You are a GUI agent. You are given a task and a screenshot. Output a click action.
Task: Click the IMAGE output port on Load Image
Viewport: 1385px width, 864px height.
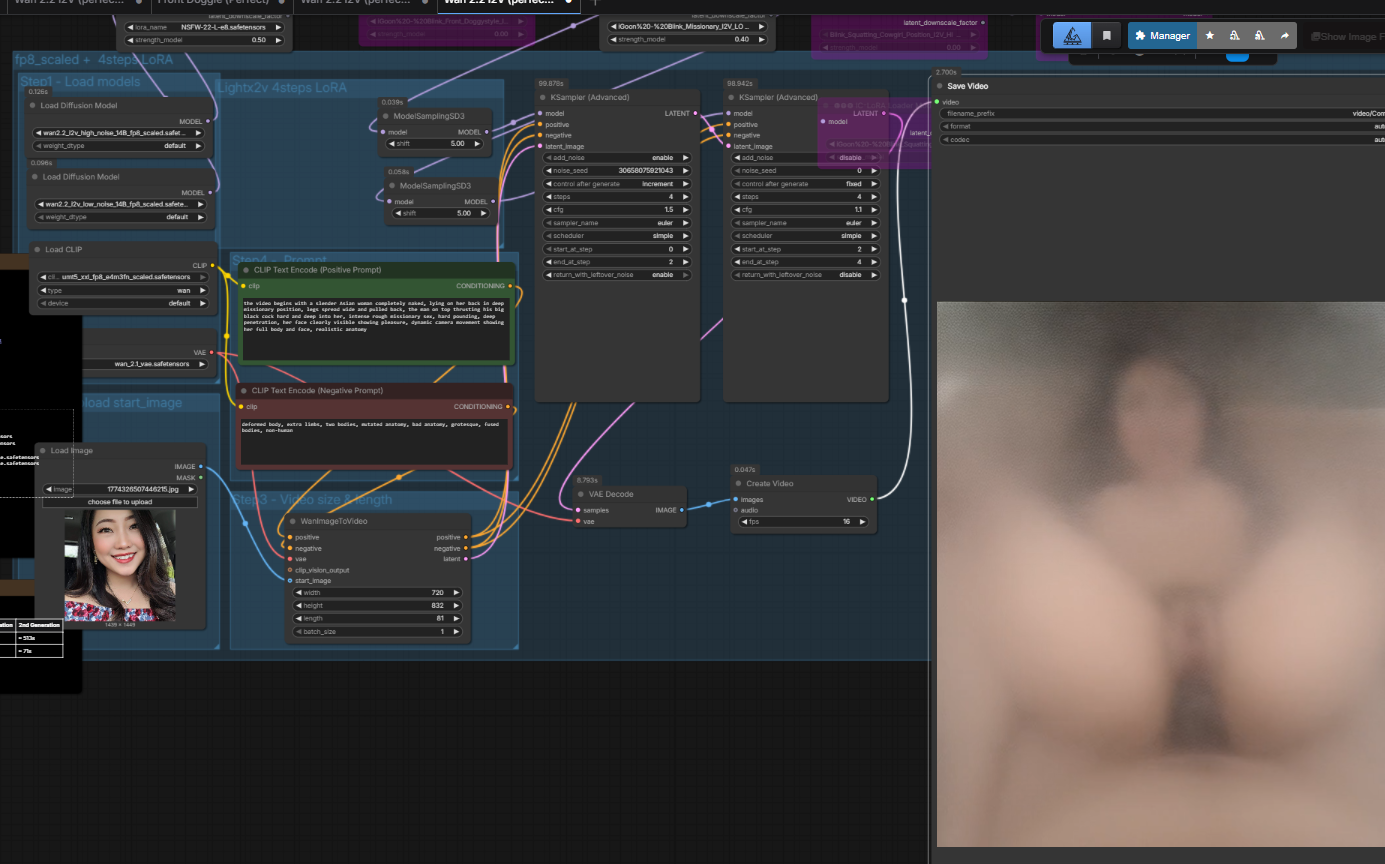tap(201, 467)
